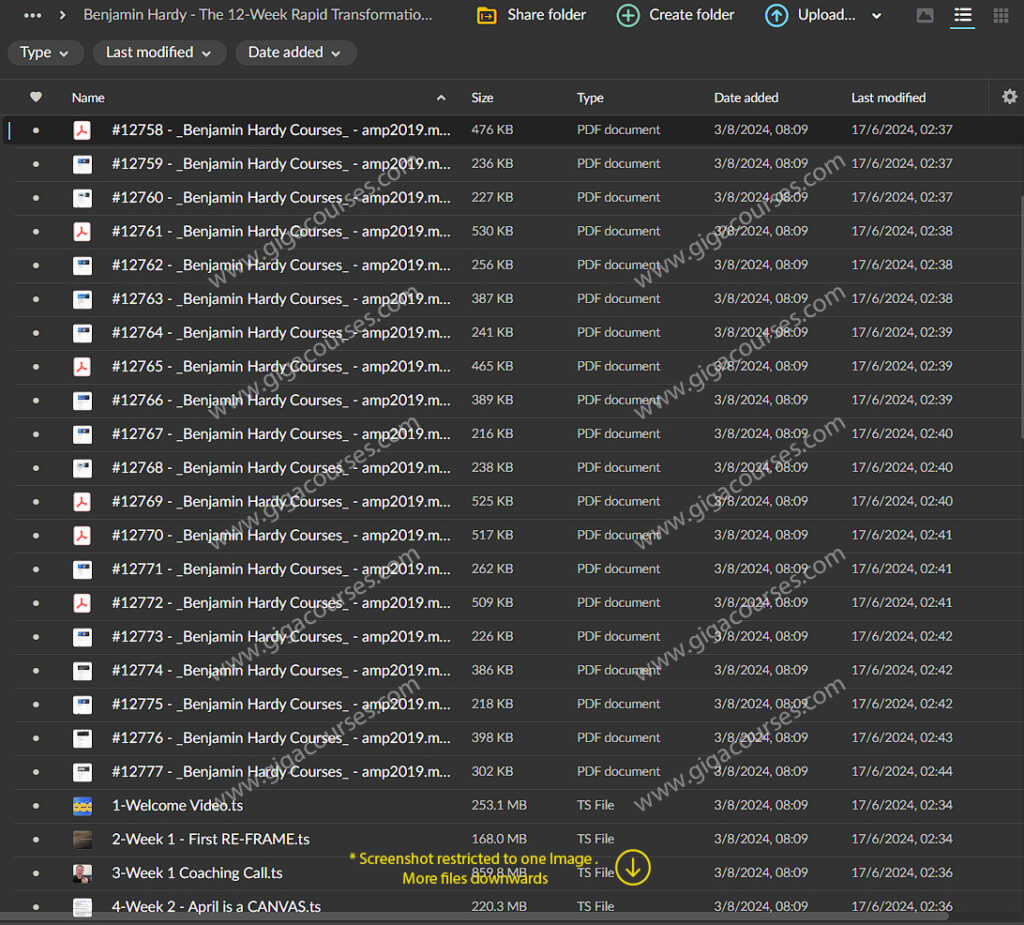This screenshot has height=925, width=1024.
Task: Sort files by the Size column
Action: (482, 98)
